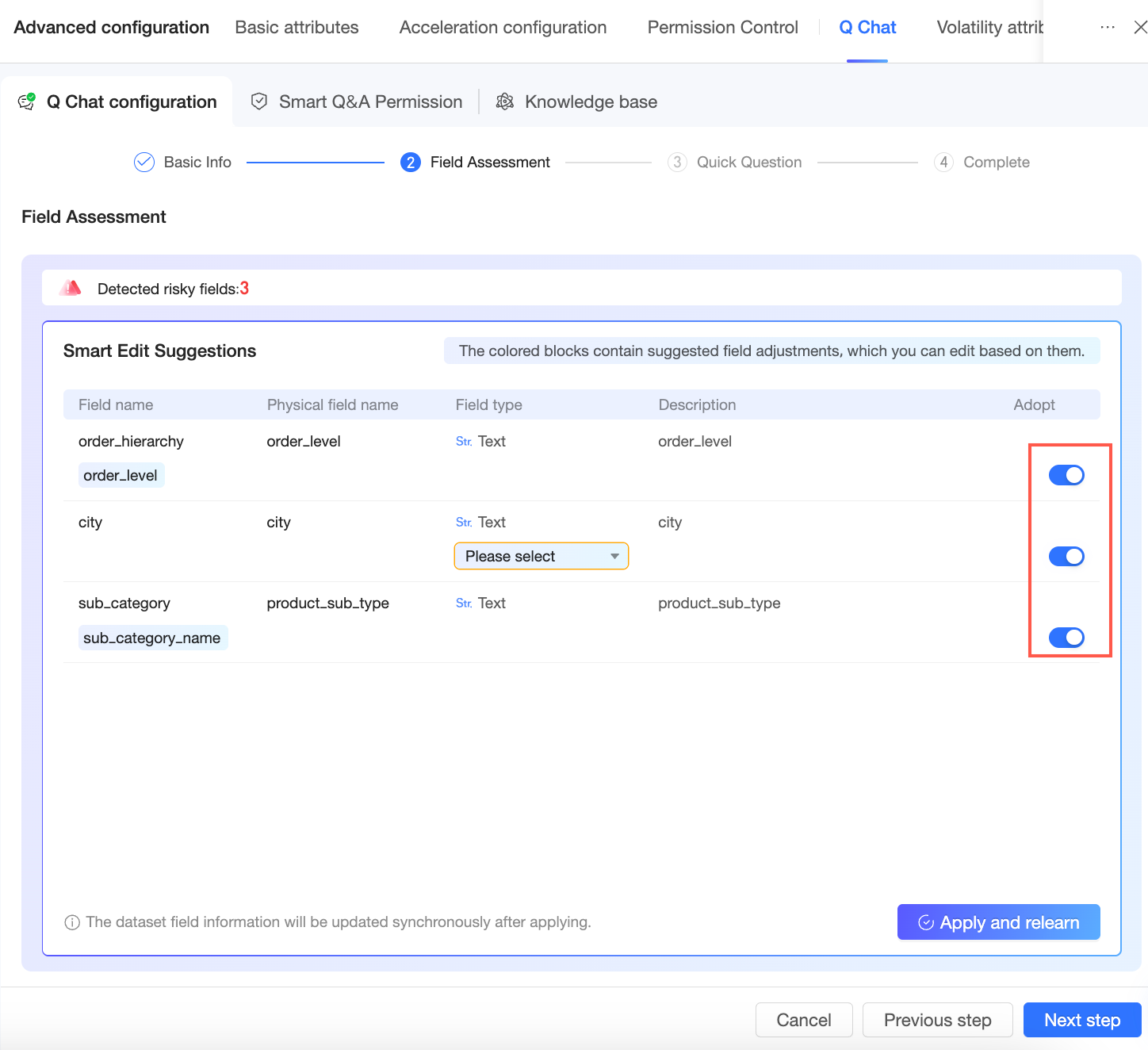Image resolution: width=1148 pixels, height=1050 pixels.
Task: Toggle adopt switch for sub_category field
Action: click(1066, 638)
